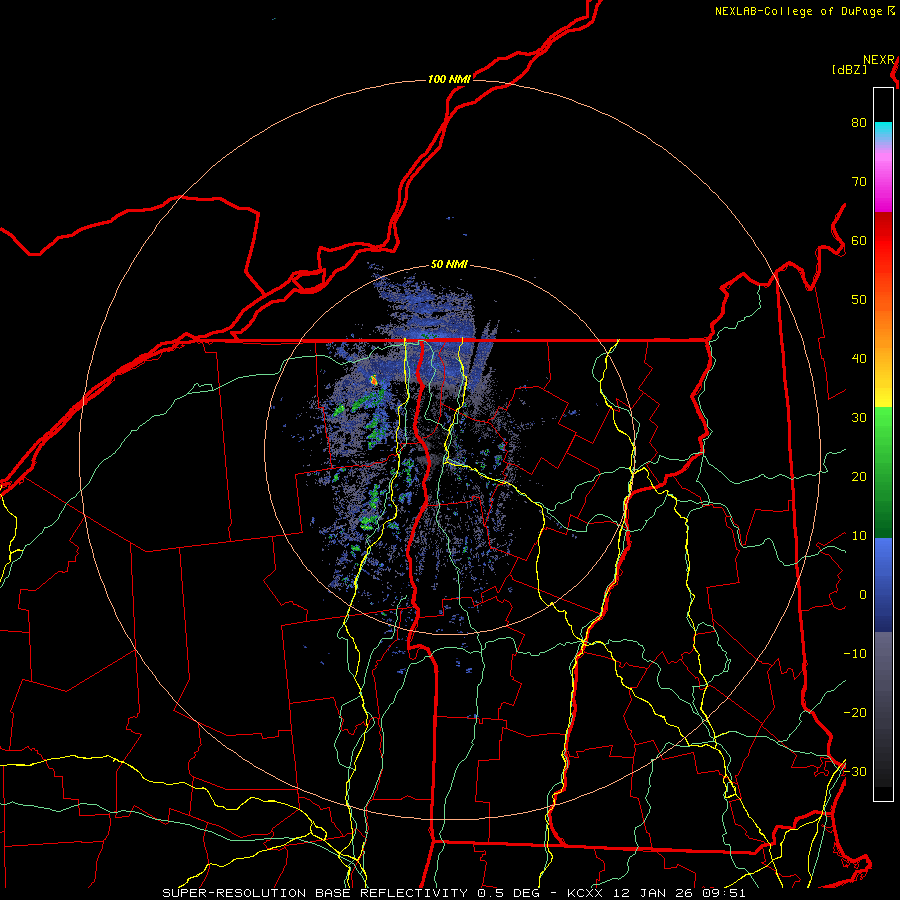The width and height of the screenshot is (900, 900).
Task: Click the 40 value on dBZ scale
Action: pos(859,359)
